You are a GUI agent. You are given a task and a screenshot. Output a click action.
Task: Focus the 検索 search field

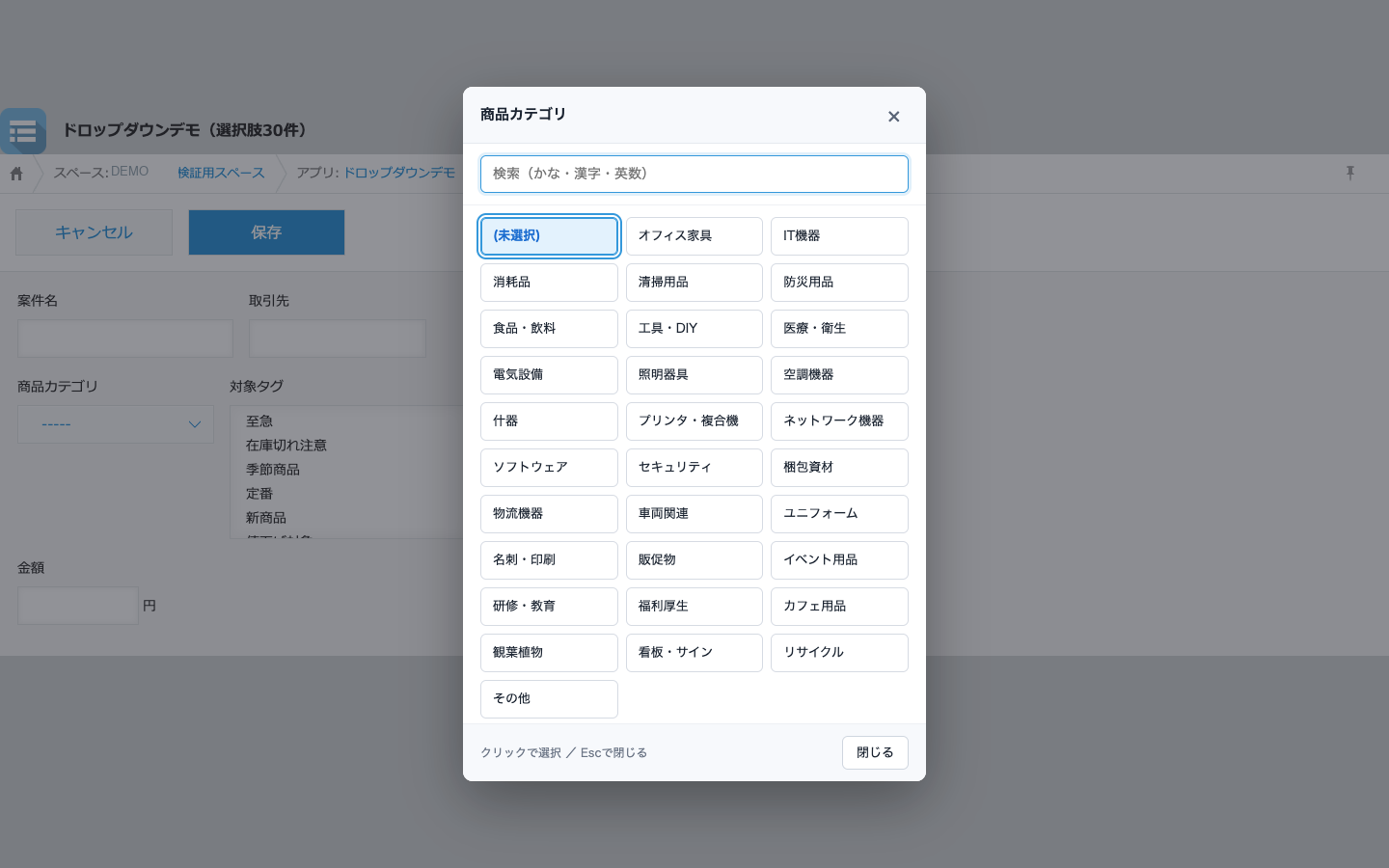[694, 175]
